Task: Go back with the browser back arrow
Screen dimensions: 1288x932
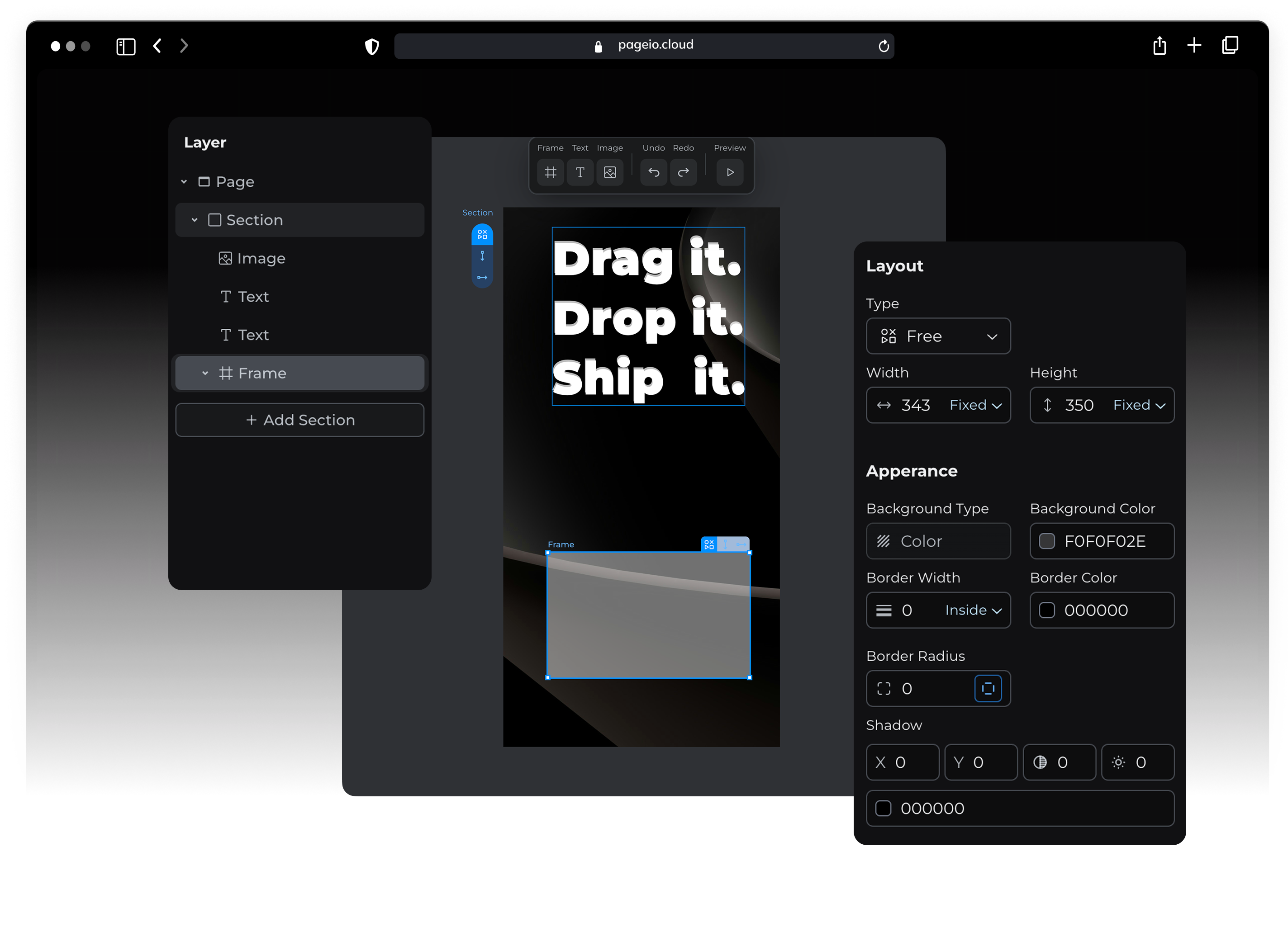Action: click(157, 45)
